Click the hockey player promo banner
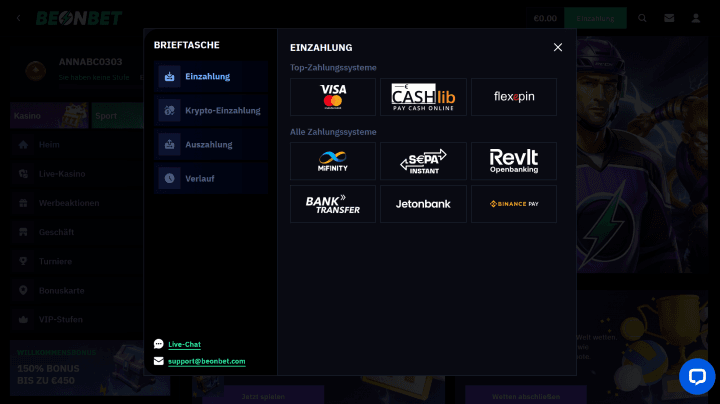The image size is (720, 404). 642,155
